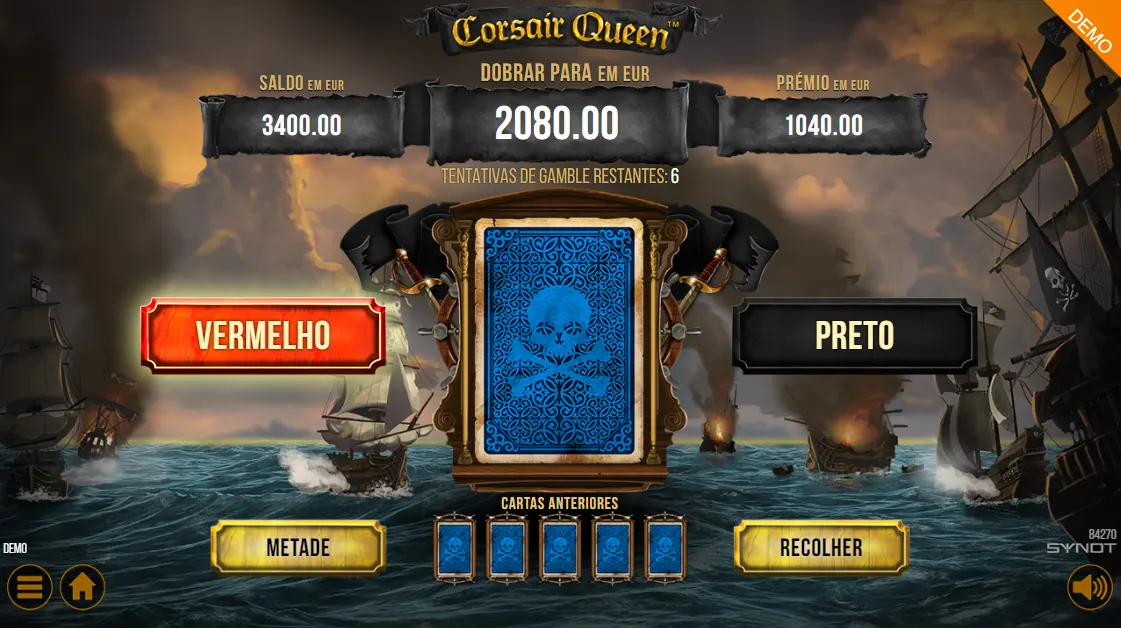Click the DOBRAR PARA amount 2080.00

pos(557,123)
